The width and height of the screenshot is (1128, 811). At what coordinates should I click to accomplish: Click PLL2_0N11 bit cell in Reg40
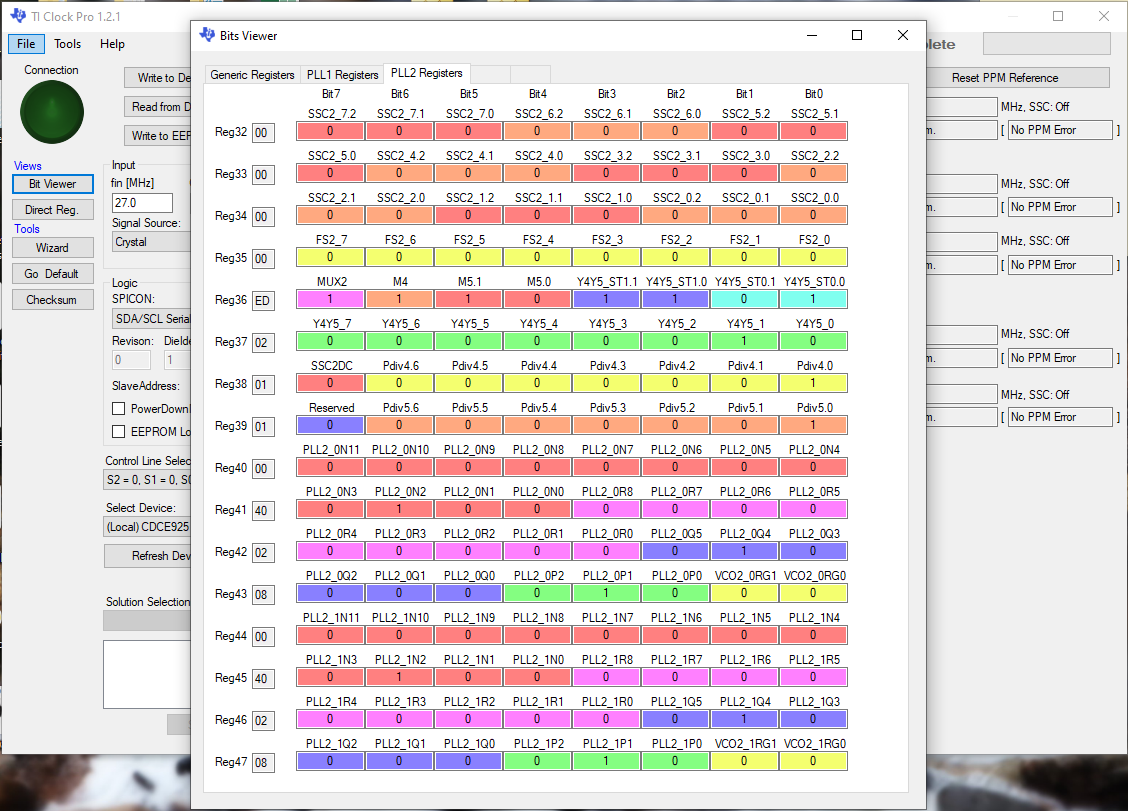[330, 467]
